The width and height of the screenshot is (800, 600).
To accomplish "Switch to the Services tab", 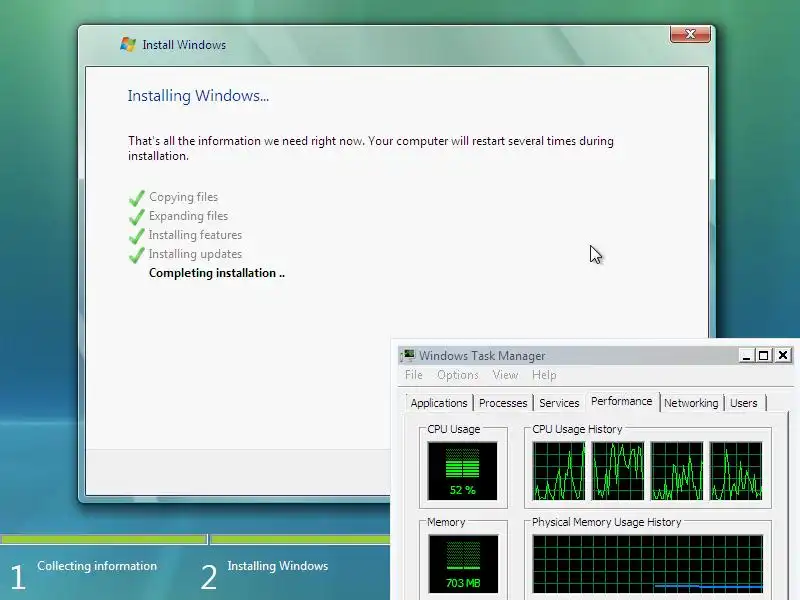I will 559,403.
